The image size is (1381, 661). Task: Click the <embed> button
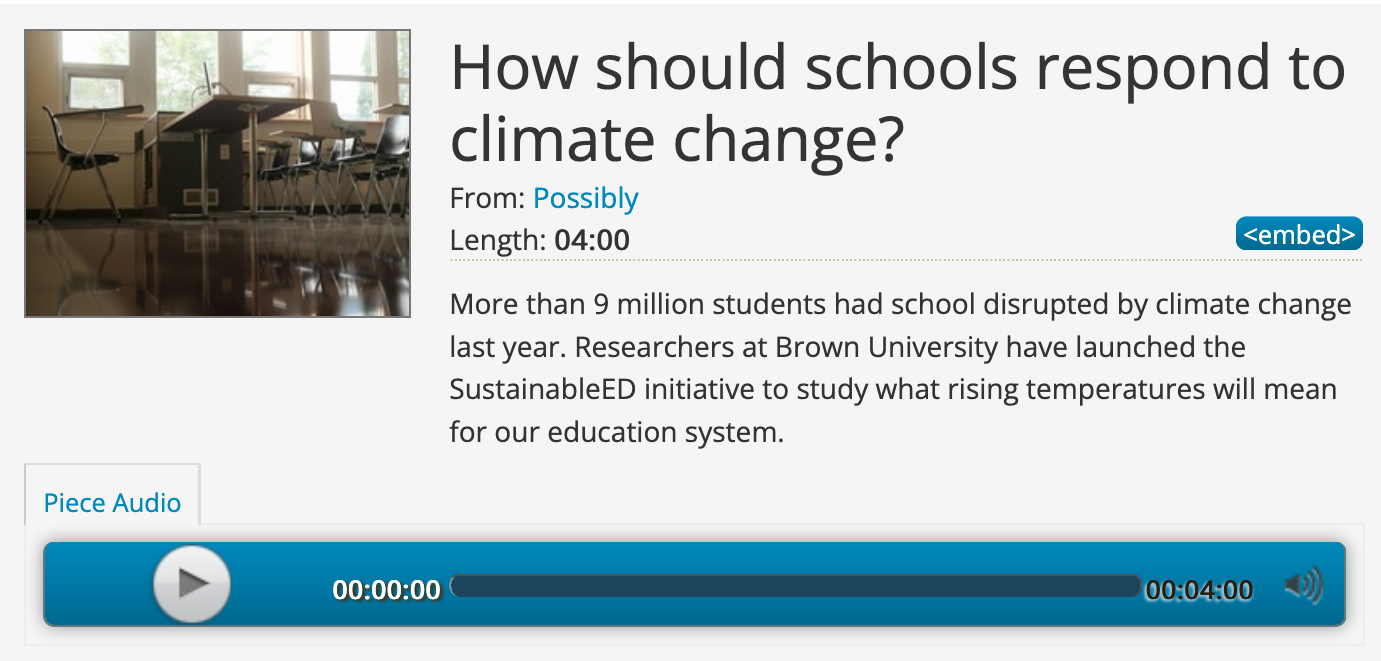coord(1299,234)
